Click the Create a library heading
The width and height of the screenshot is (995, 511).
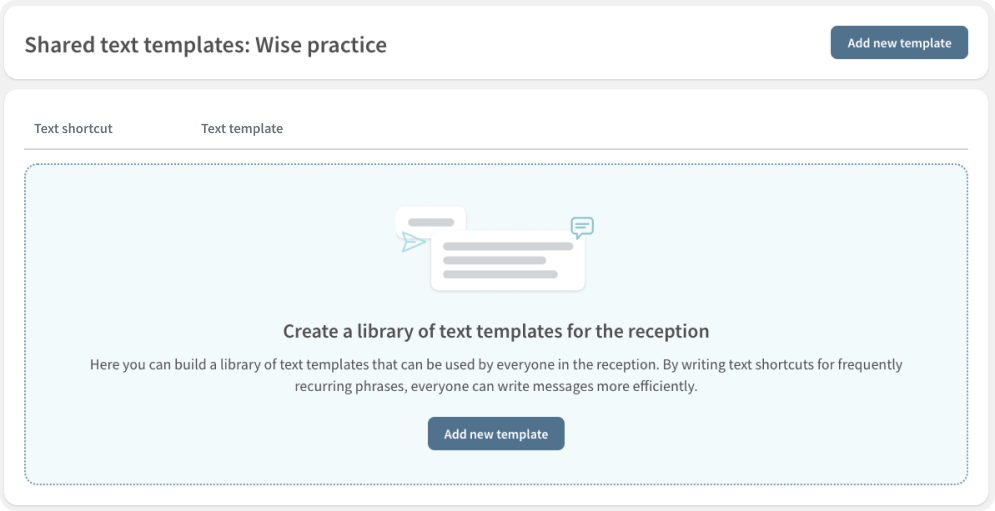(496, 331)
